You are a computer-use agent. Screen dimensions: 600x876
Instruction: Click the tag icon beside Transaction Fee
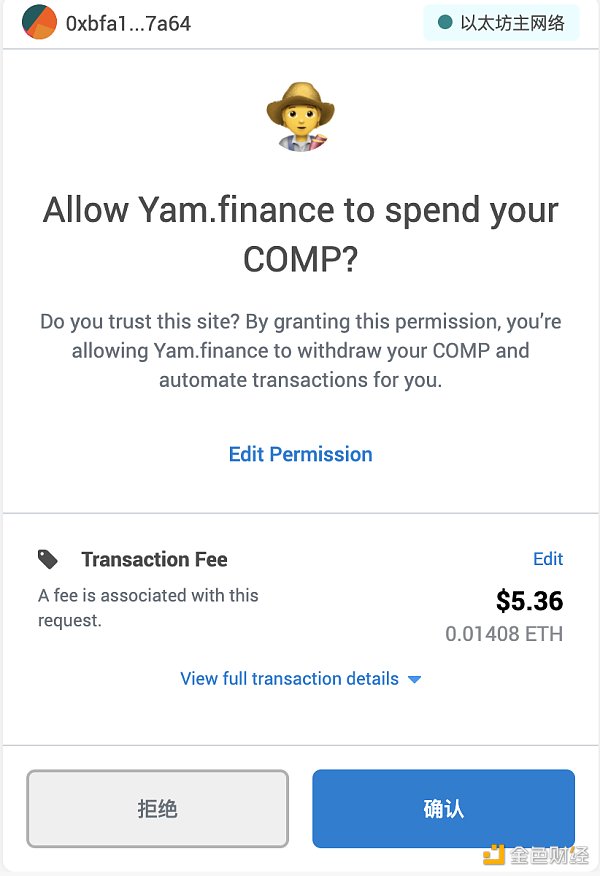coord(48,559)
